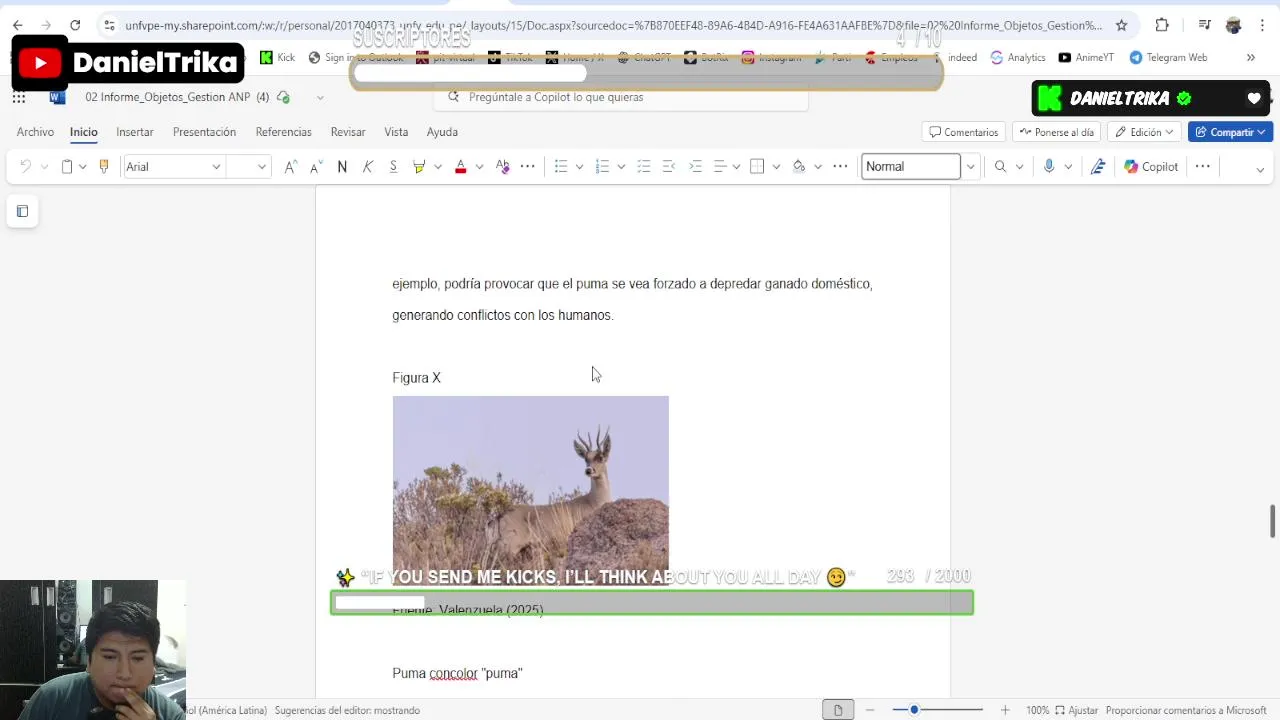Toggle bold (N) formatting

[342, 167]
